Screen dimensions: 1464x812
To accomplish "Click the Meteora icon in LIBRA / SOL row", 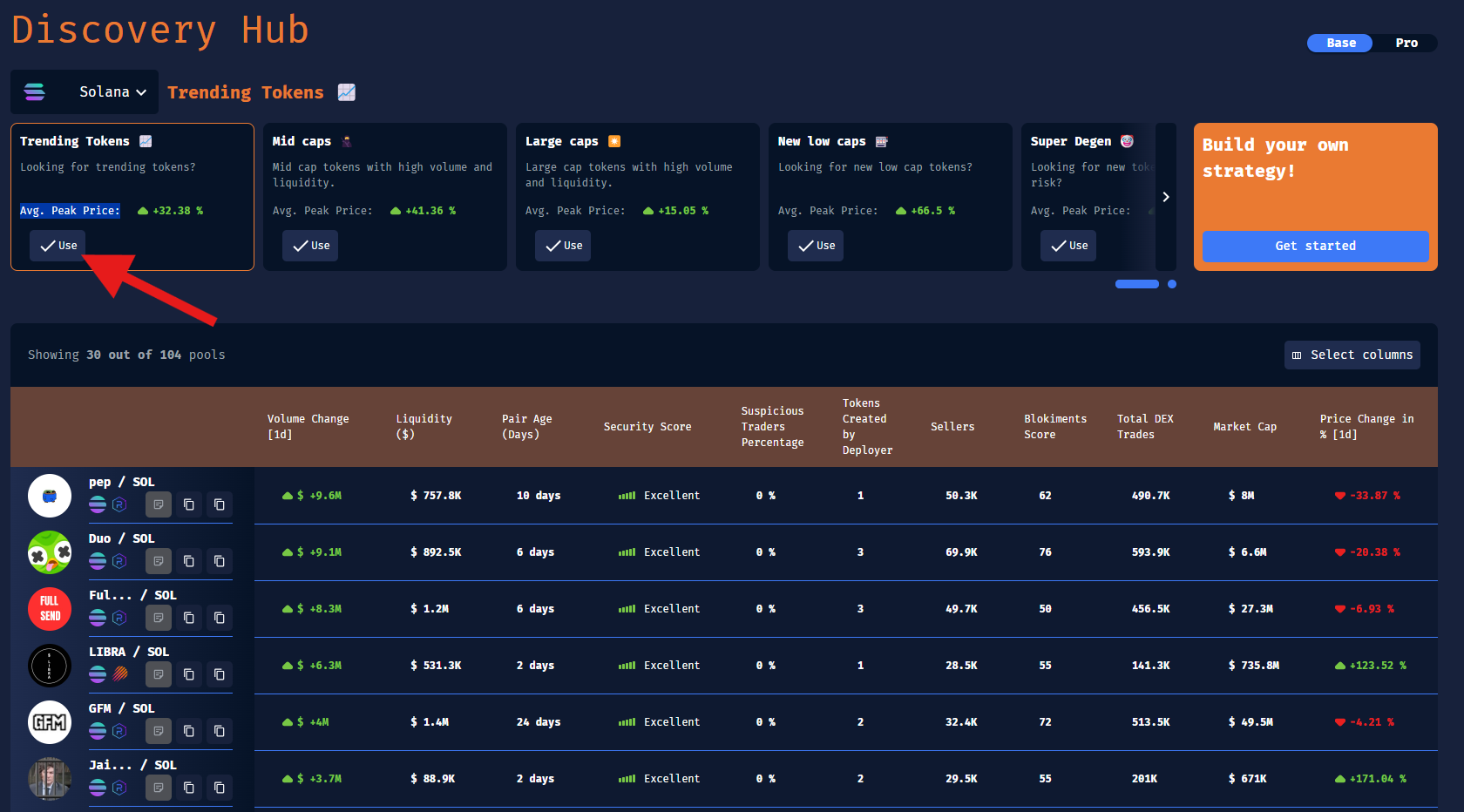I will [x=119, y=674].
